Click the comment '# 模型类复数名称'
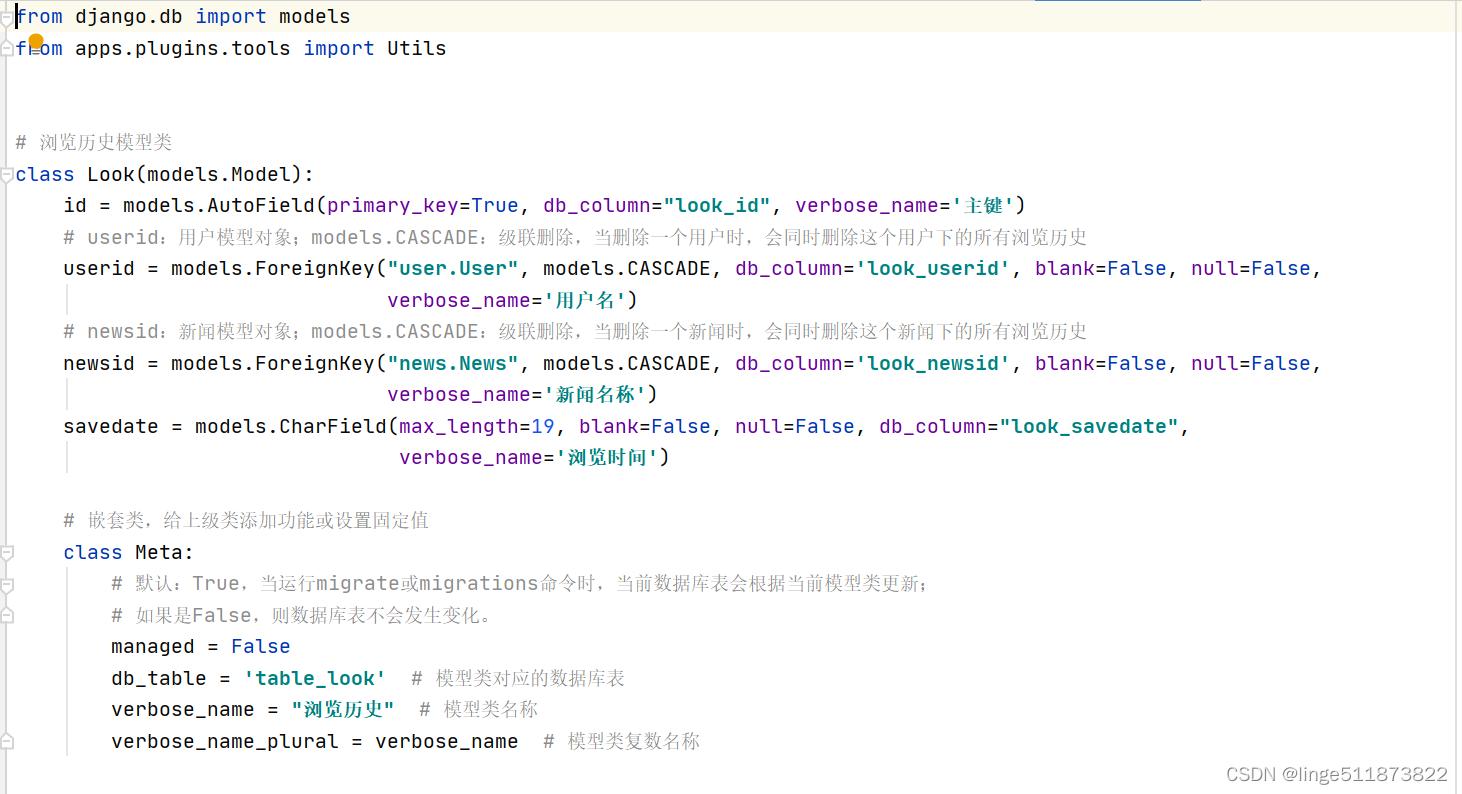The height and width of the screenshot is (794, 1462). click(622, 741)
